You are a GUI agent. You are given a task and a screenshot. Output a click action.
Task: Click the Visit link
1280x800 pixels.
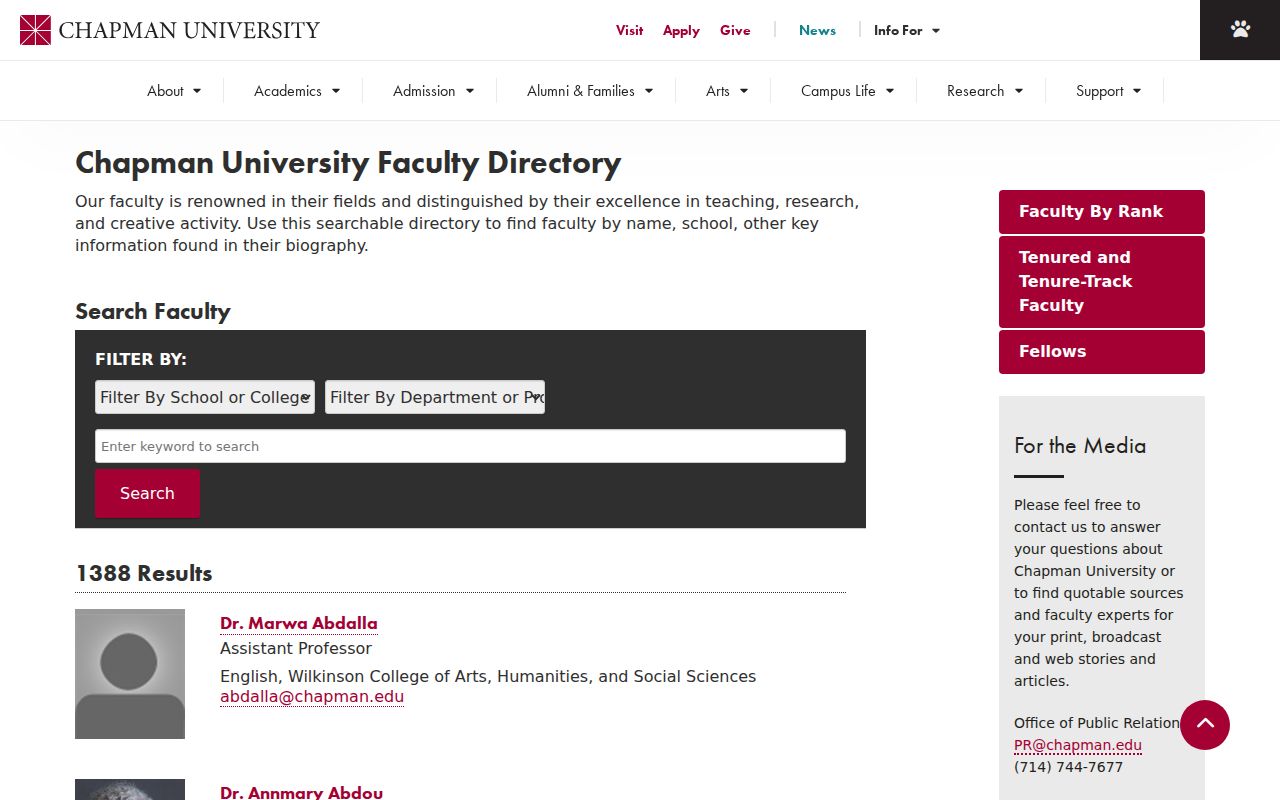coord(629,30)
